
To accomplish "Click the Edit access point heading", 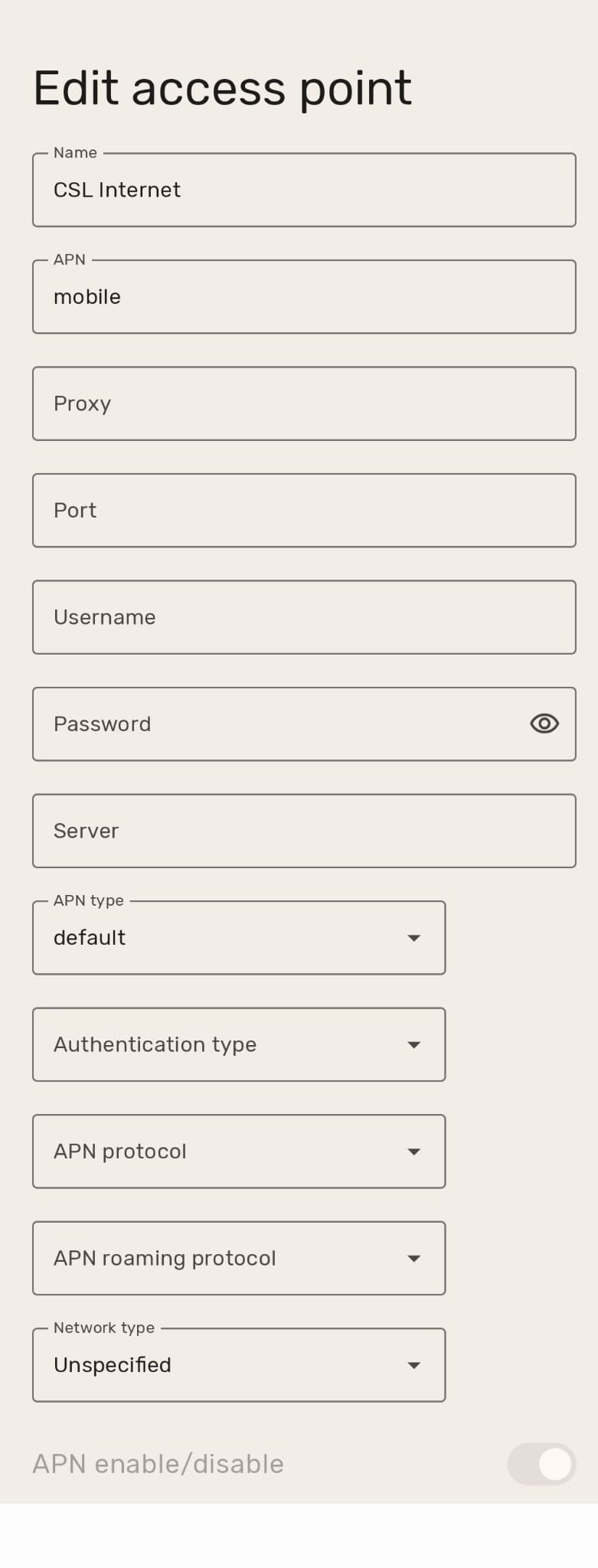I will 222,88.
